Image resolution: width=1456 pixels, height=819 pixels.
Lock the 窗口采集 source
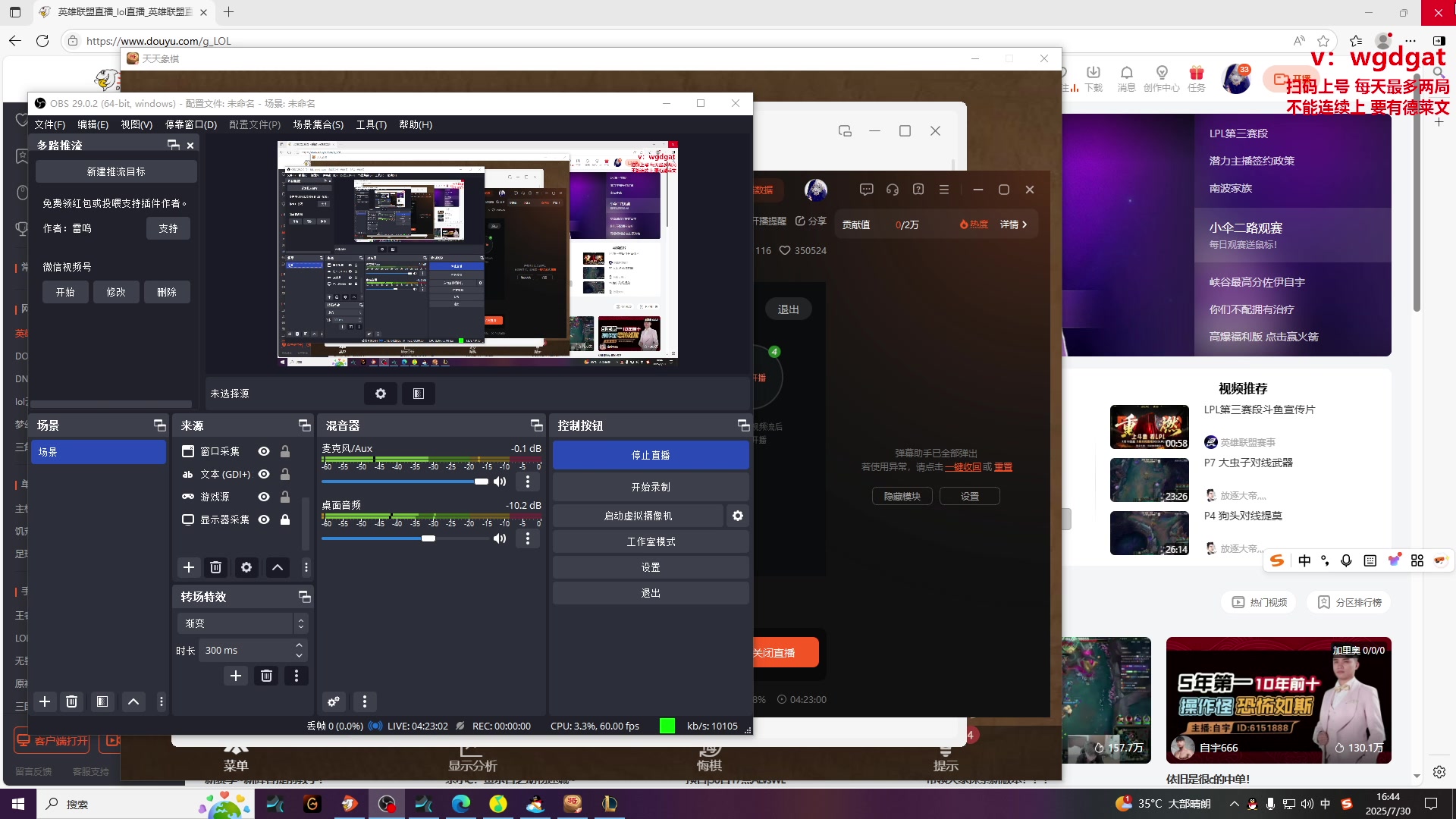pos(285,451)
